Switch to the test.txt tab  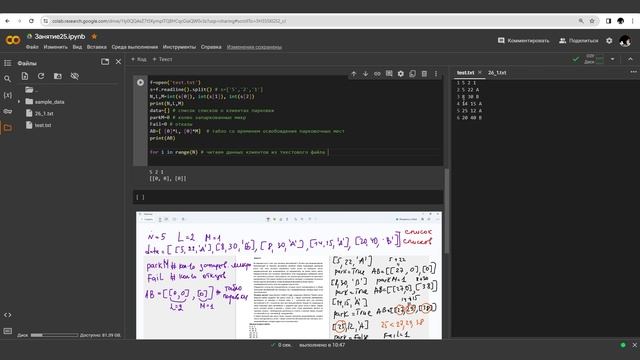465,73
